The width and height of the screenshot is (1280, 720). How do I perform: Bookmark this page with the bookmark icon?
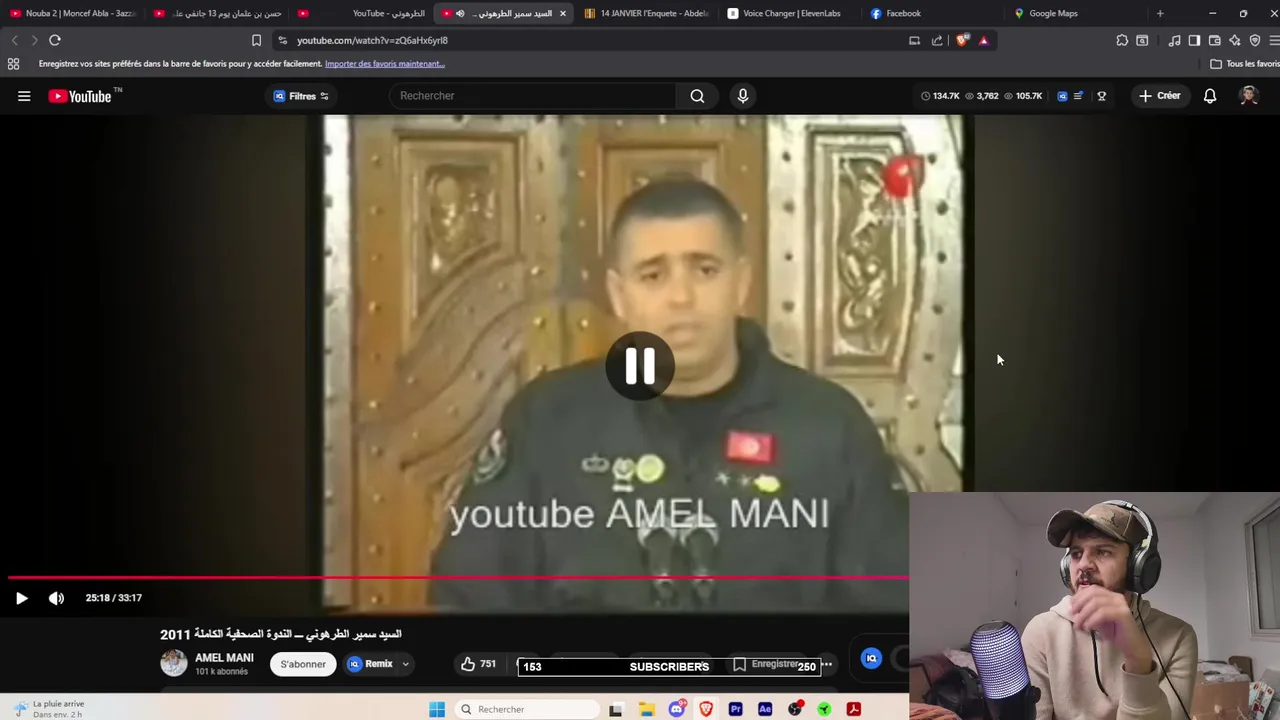(x=256, y=40)
